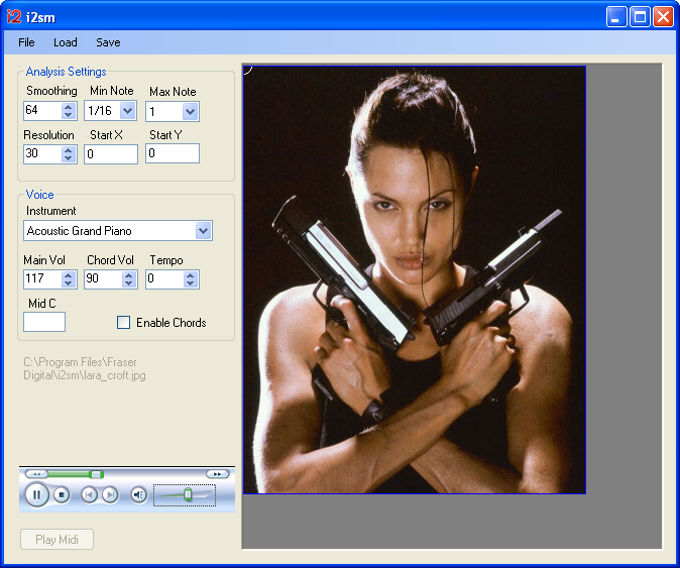
Task: Increase the Smoothing value with up arrow
Action: point(68,107)
